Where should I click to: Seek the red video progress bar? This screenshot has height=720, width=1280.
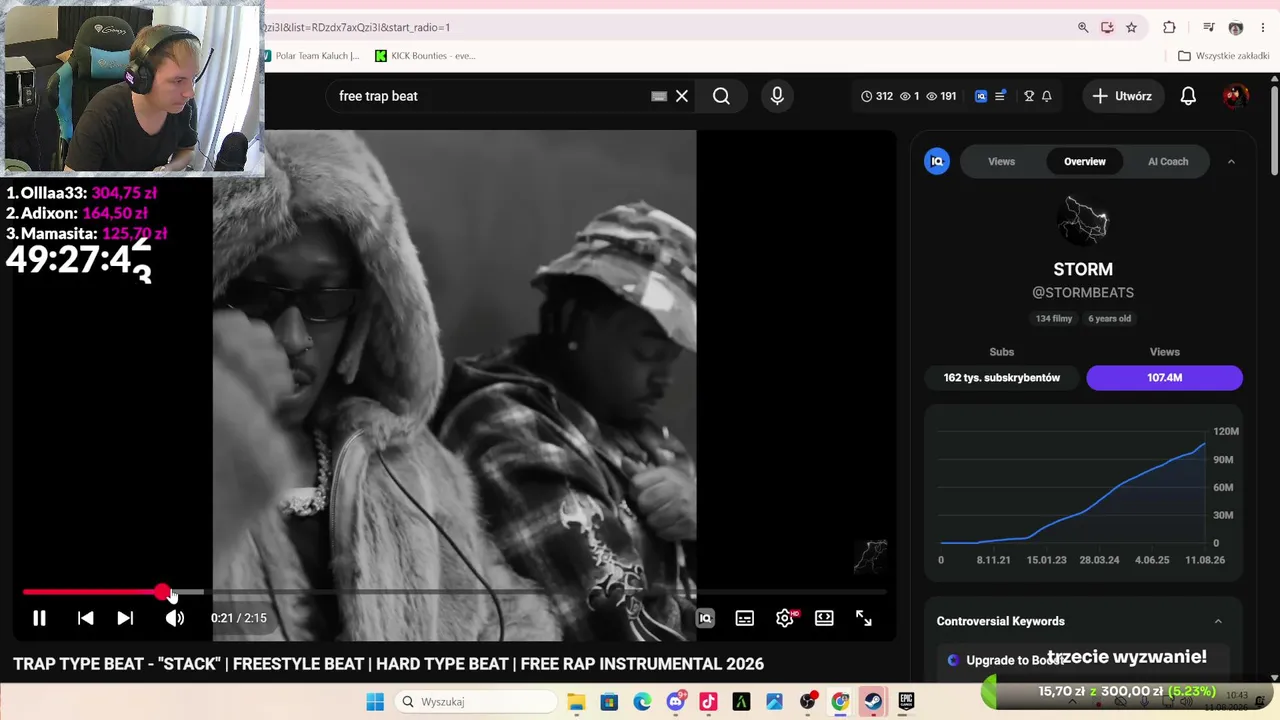453,593
